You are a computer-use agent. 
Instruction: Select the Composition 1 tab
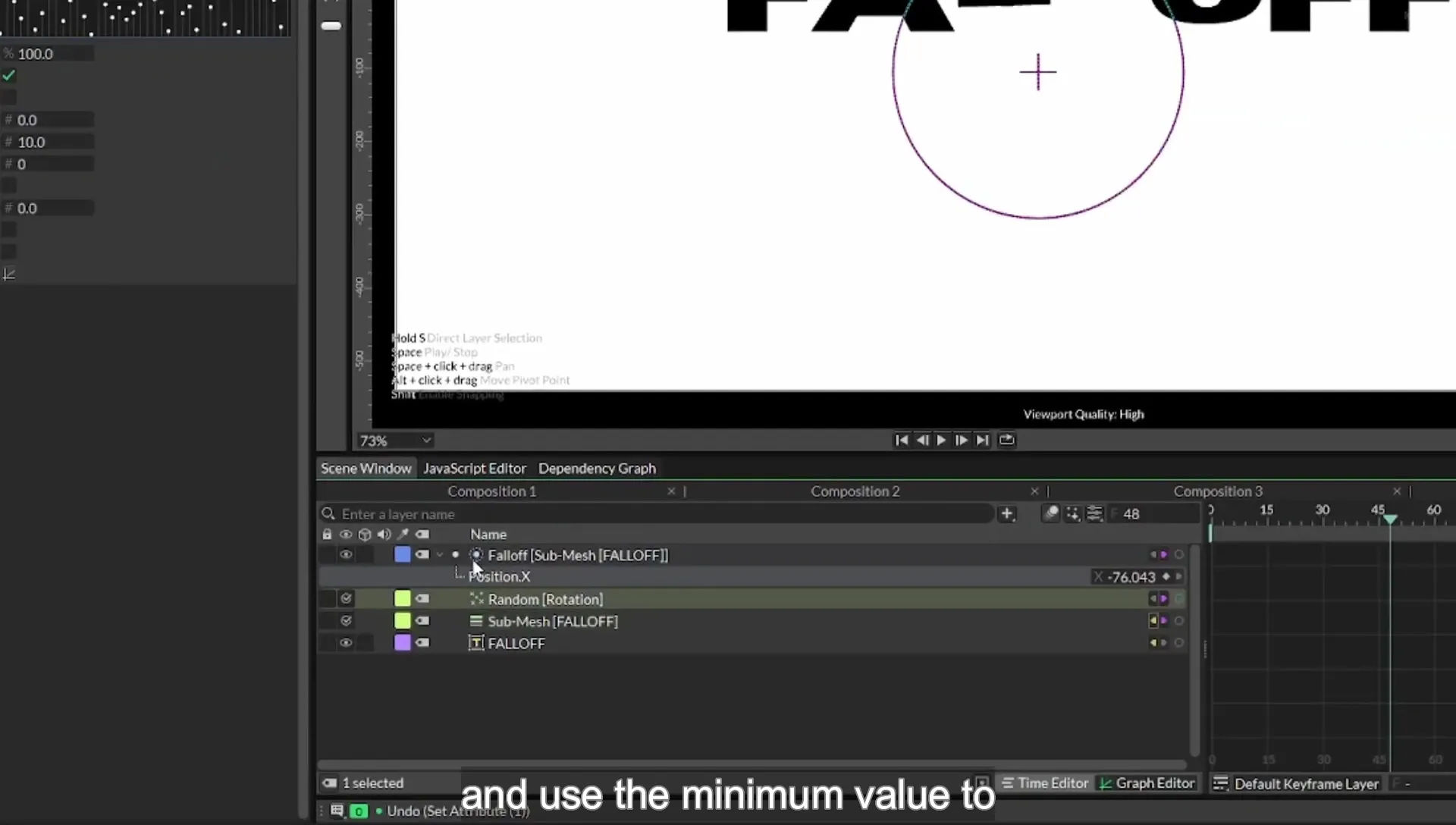pyautogui.click(x=491, y=491)
